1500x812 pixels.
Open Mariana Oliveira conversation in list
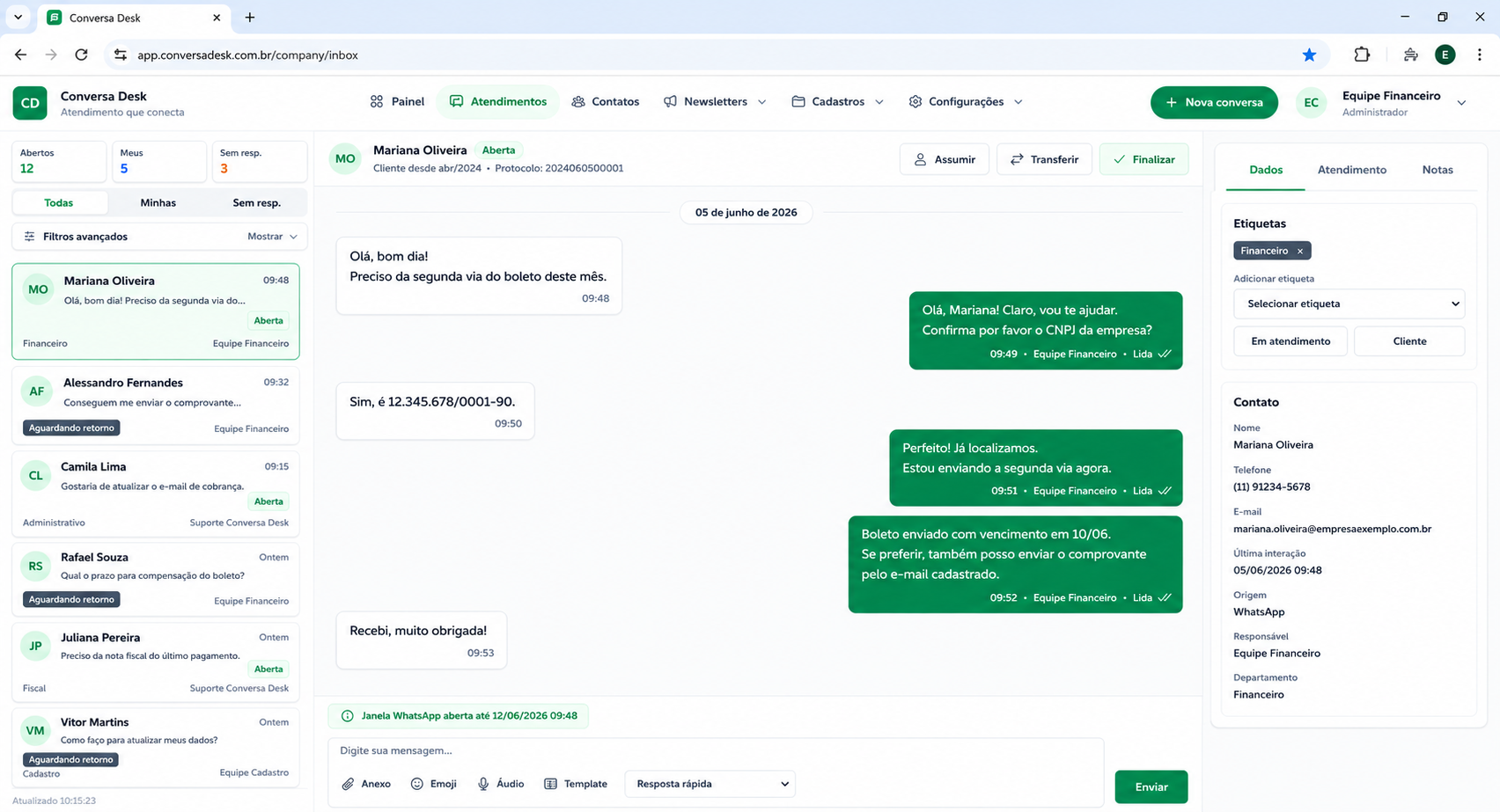tap(156, 311)
